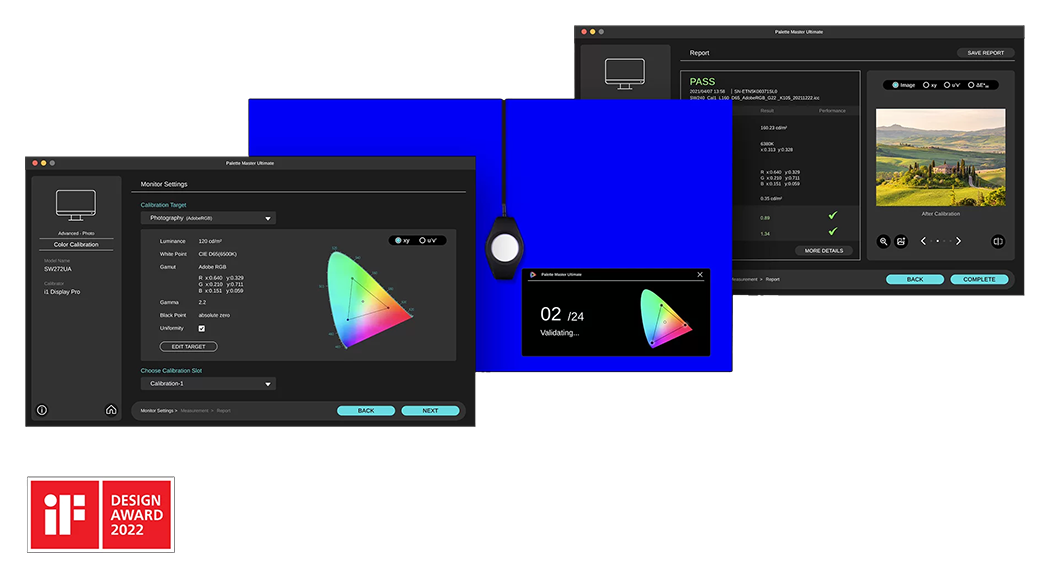The width and height of the screenshot is (1050, 578).
Task: Toggle the Uniformity checkbox
Action: pos(202,328)
